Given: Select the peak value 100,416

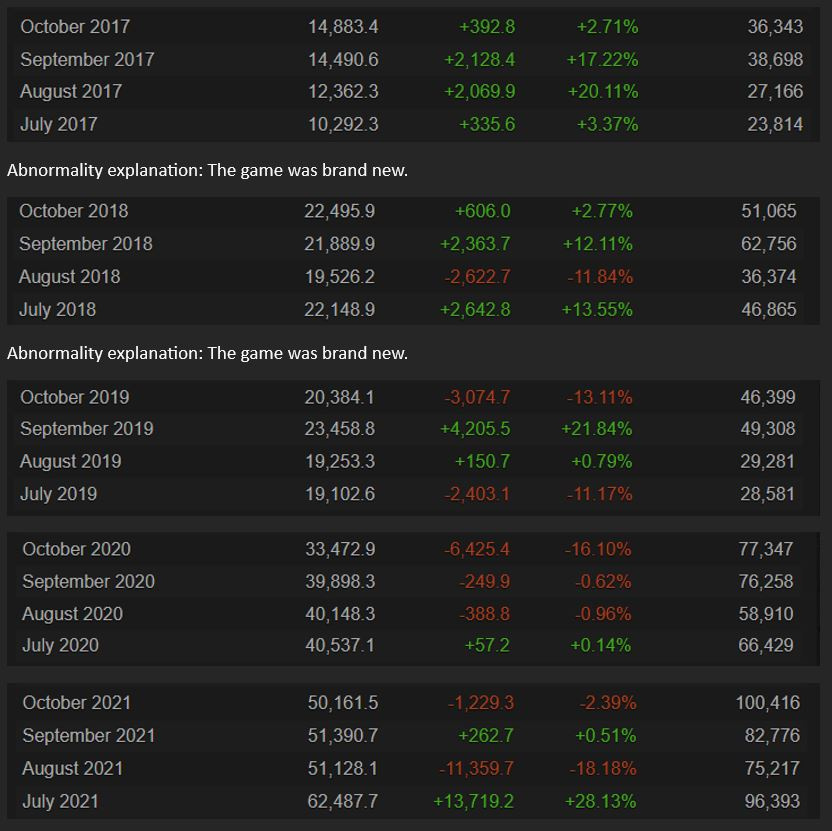Looking at the screenshot, I should click(768, 703).
